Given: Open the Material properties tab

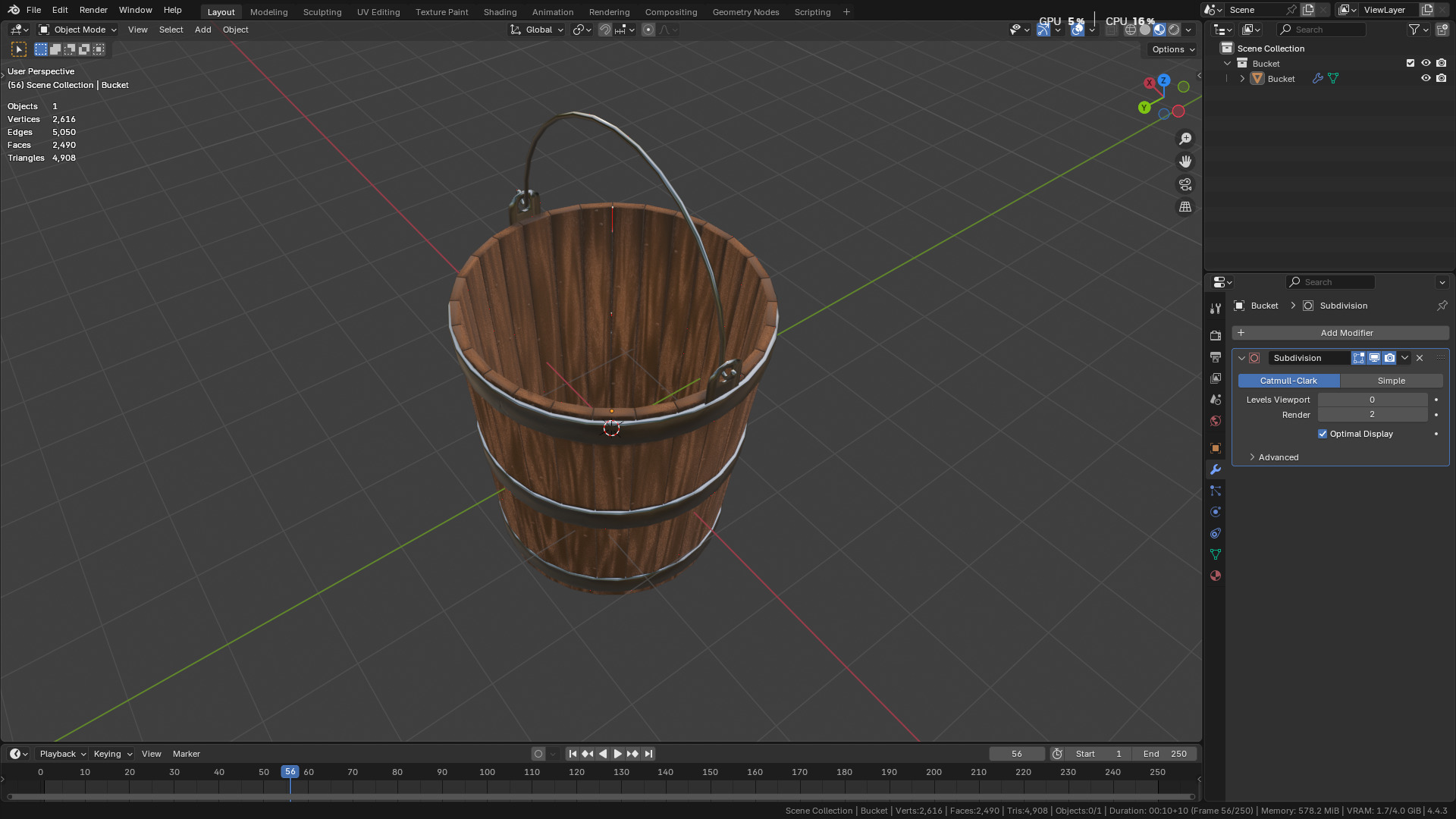Looking at the screenshot, I should click(1216, 576).
